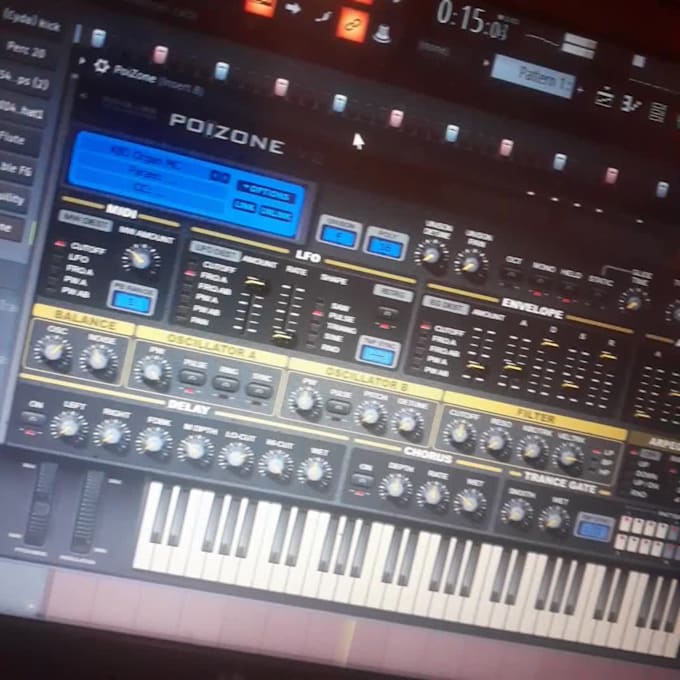Image resolution: width=680 pixels, height=680 pixels.
Task: Adjust the LFO RATE slider
Action: pos(287,315)
